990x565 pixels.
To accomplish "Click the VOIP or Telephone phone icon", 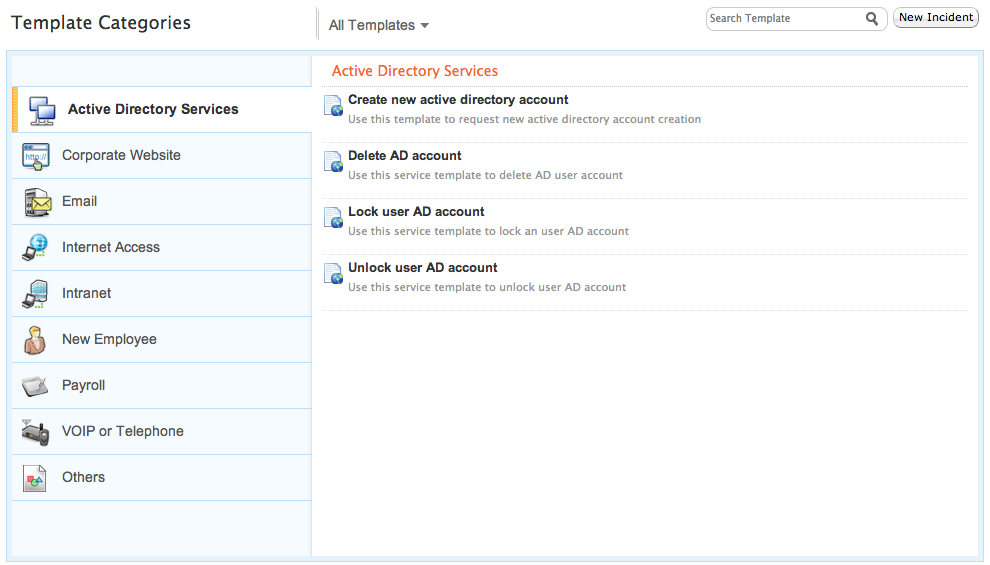I will [35, 432].
